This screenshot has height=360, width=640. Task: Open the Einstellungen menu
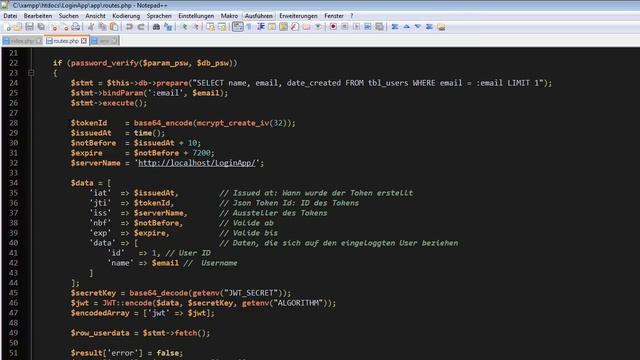tap(196, 16)
